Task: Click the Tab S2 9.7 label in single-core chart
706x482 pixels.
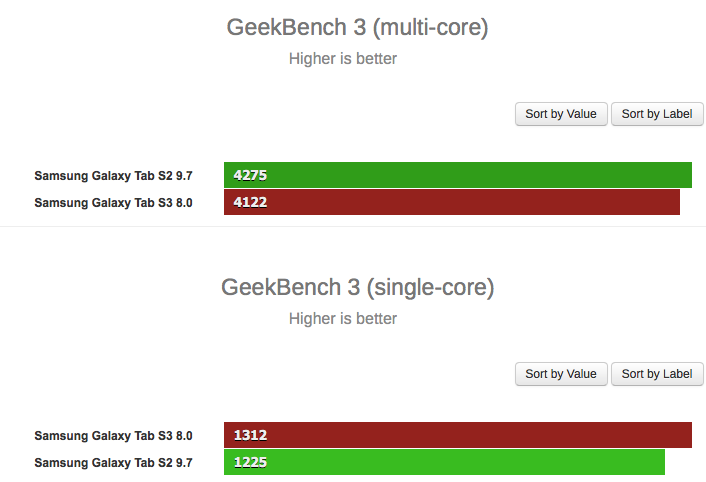Action: coord(113,462)
